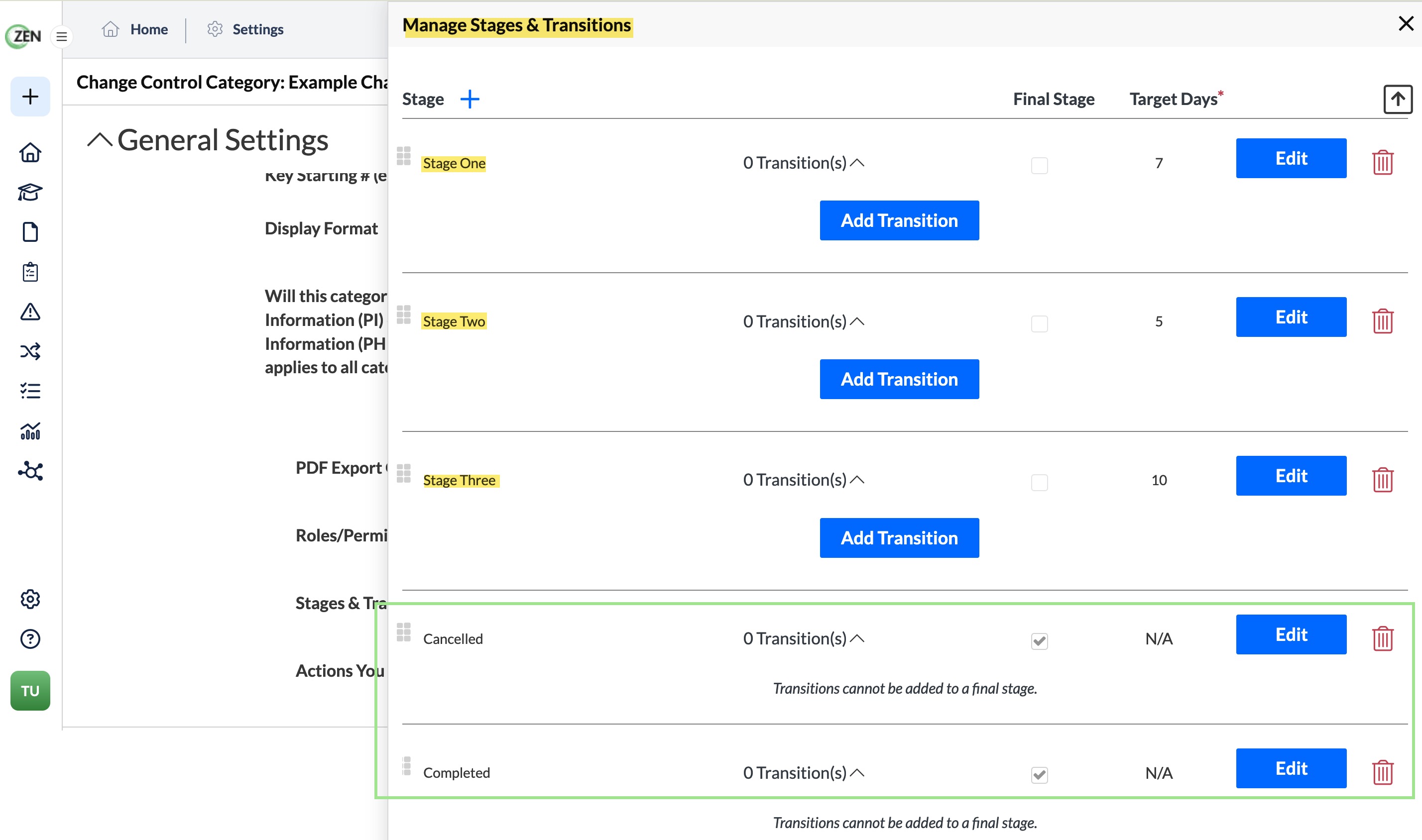Delete Completed stage with trash icon
The height and width of the screenshot is (840, 1422).
[x=1382, y=772]
